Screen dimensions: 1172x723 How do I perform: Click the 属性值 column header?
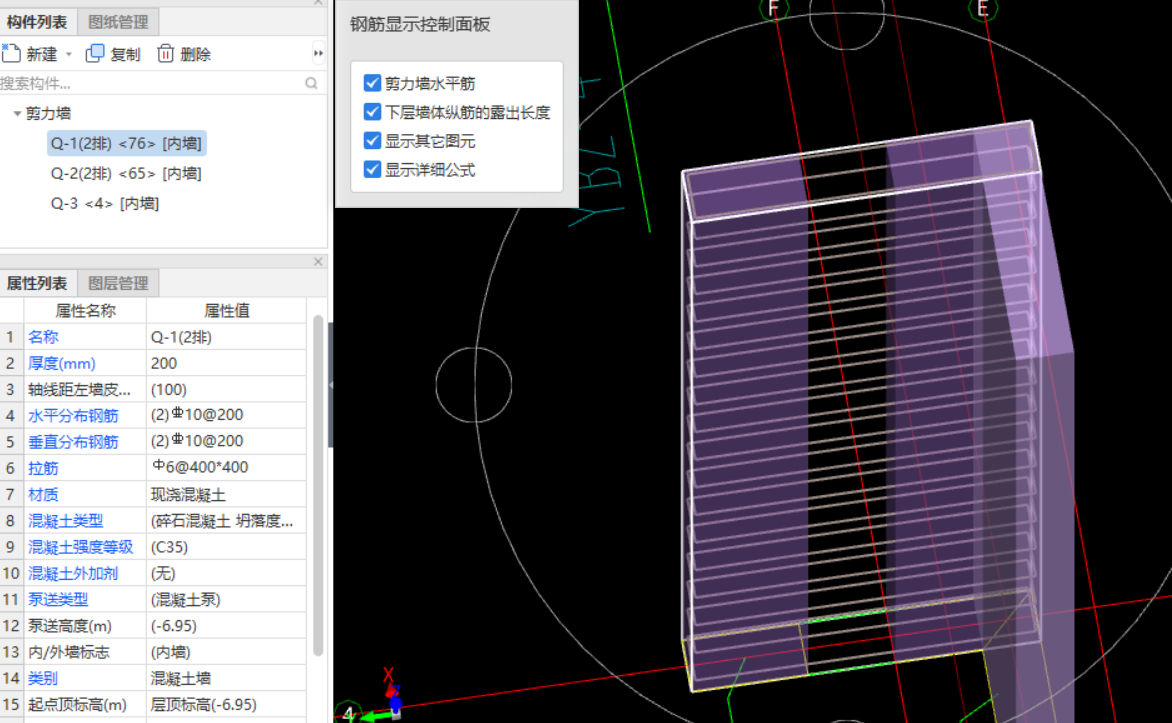pyautogui.click(x=226, y=310)
